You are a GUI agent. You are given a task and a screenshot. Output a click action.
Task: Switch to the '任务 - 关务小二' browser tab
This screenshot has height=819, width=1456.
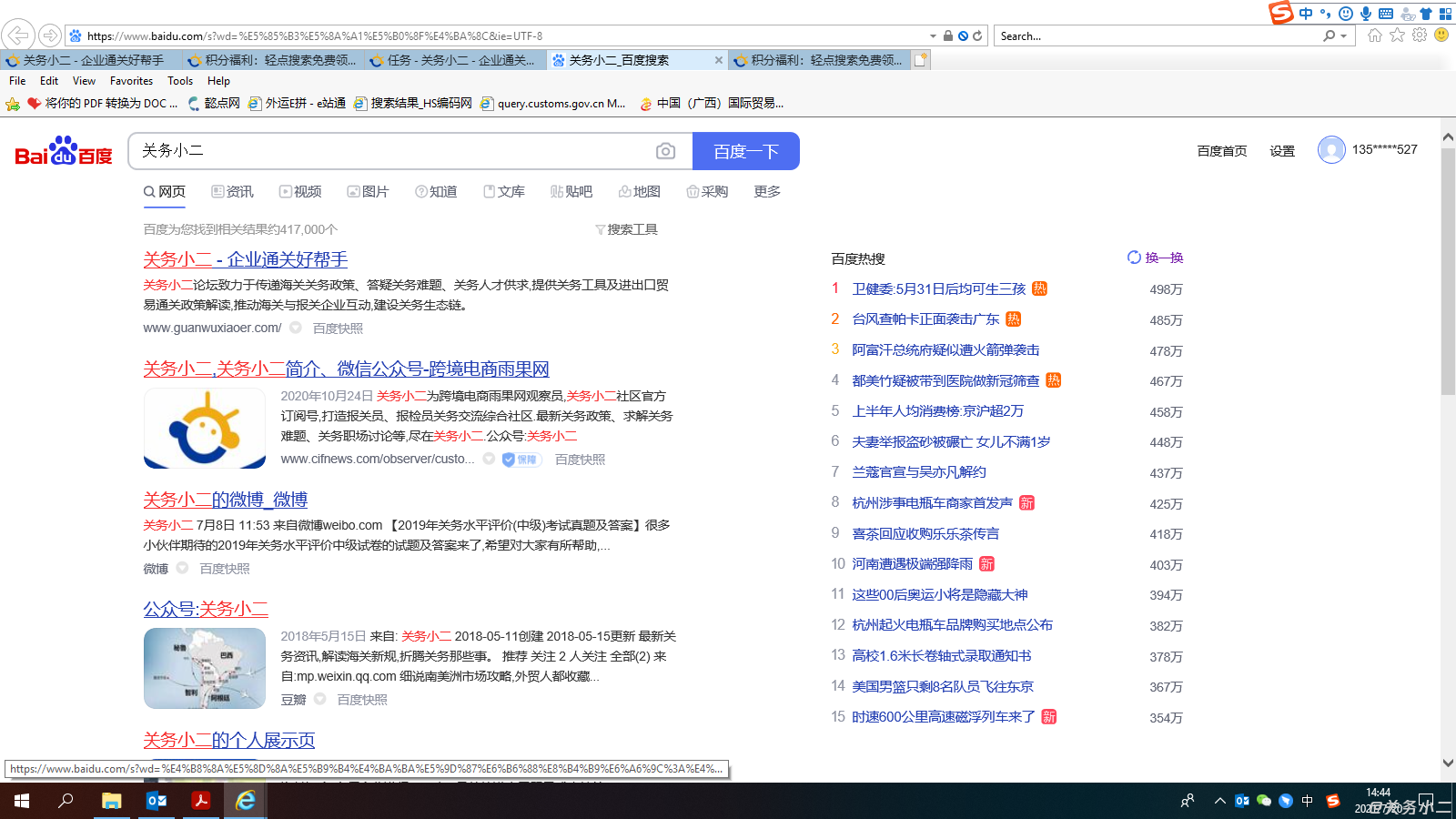[455, 60]
